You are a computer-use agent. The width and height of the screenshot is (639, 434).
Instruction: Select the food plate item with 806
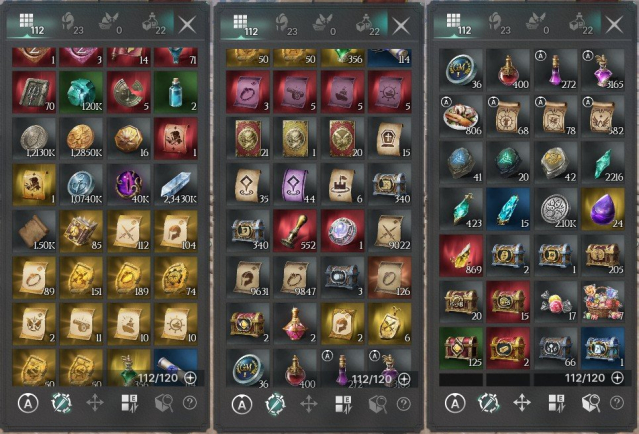point(461,116)
